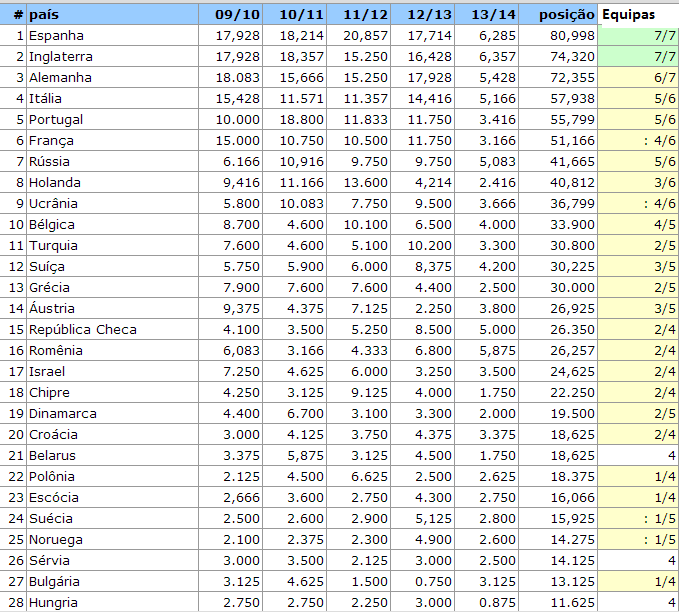
Task: Click Portugal's posição value 55,799
Action: coord(572,120)
